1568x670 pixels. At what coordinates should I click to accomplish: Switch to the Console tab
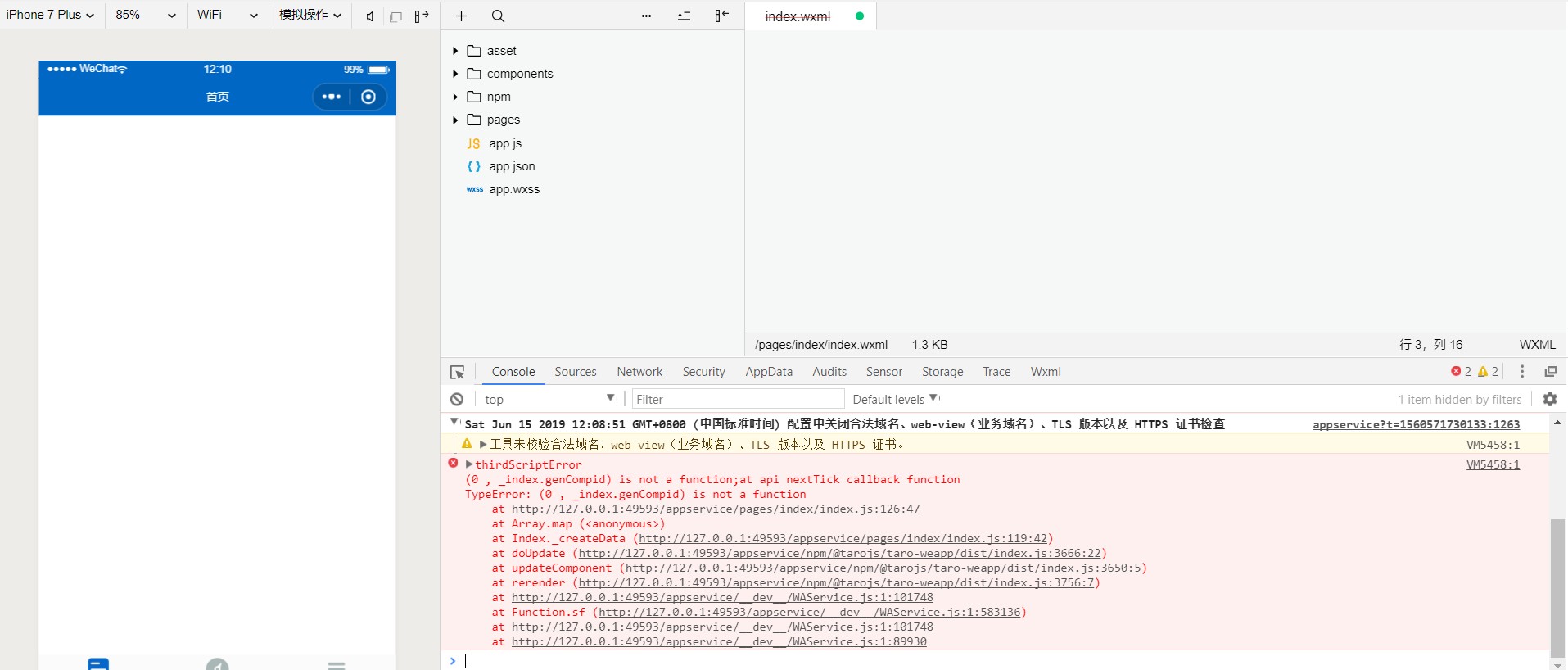point(513,372)
